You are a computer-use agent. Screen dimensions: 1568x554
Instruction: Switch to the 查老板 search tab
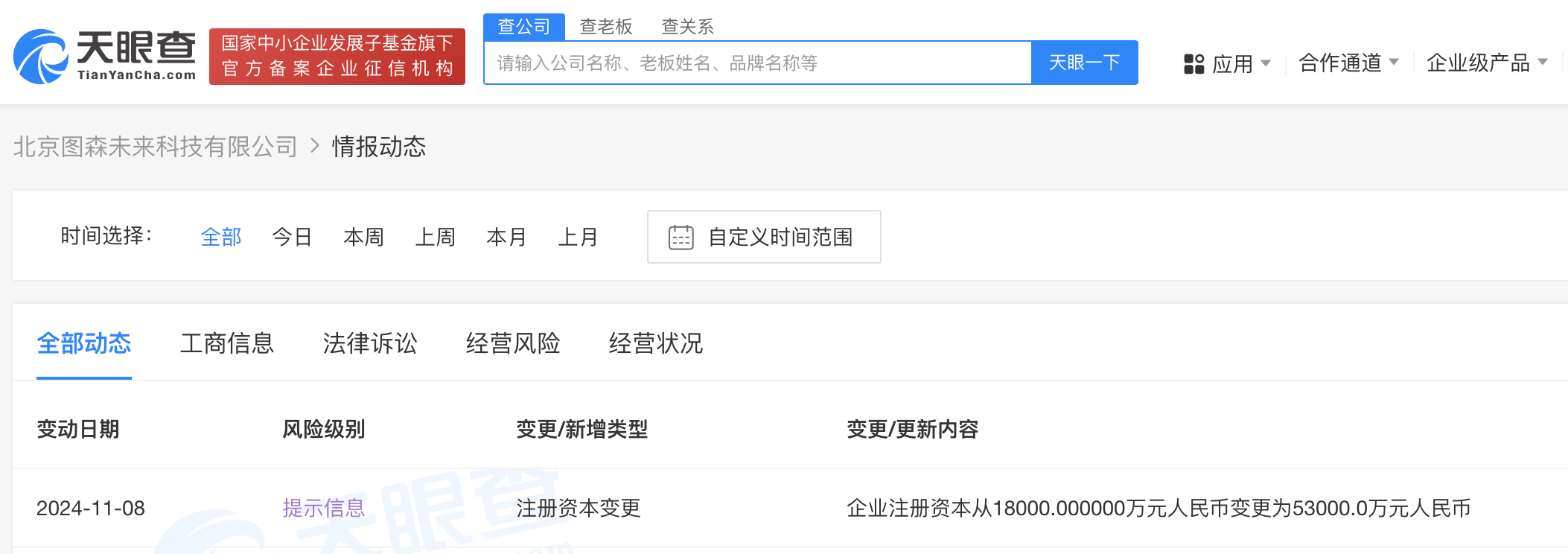pos(606,27)
